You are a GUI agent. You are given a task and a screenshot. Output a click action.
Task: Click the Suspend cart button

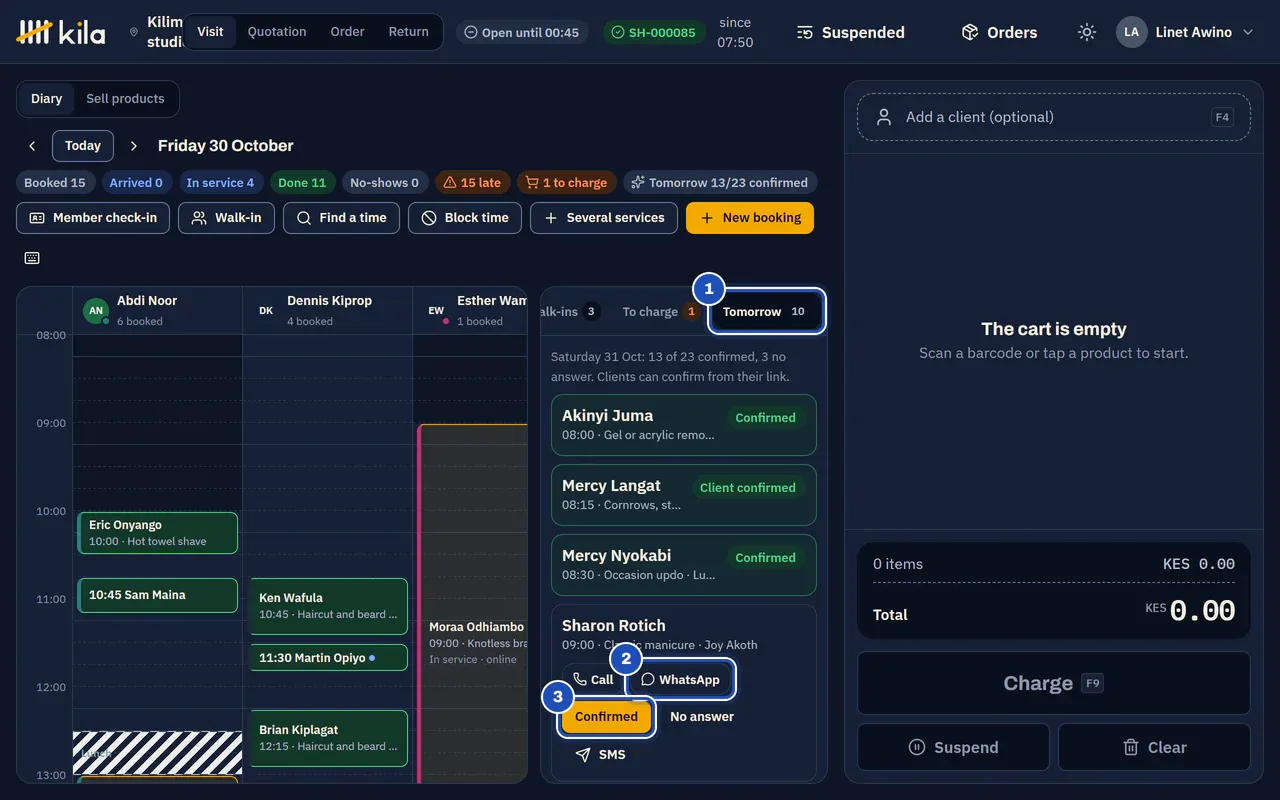point(953,747)
